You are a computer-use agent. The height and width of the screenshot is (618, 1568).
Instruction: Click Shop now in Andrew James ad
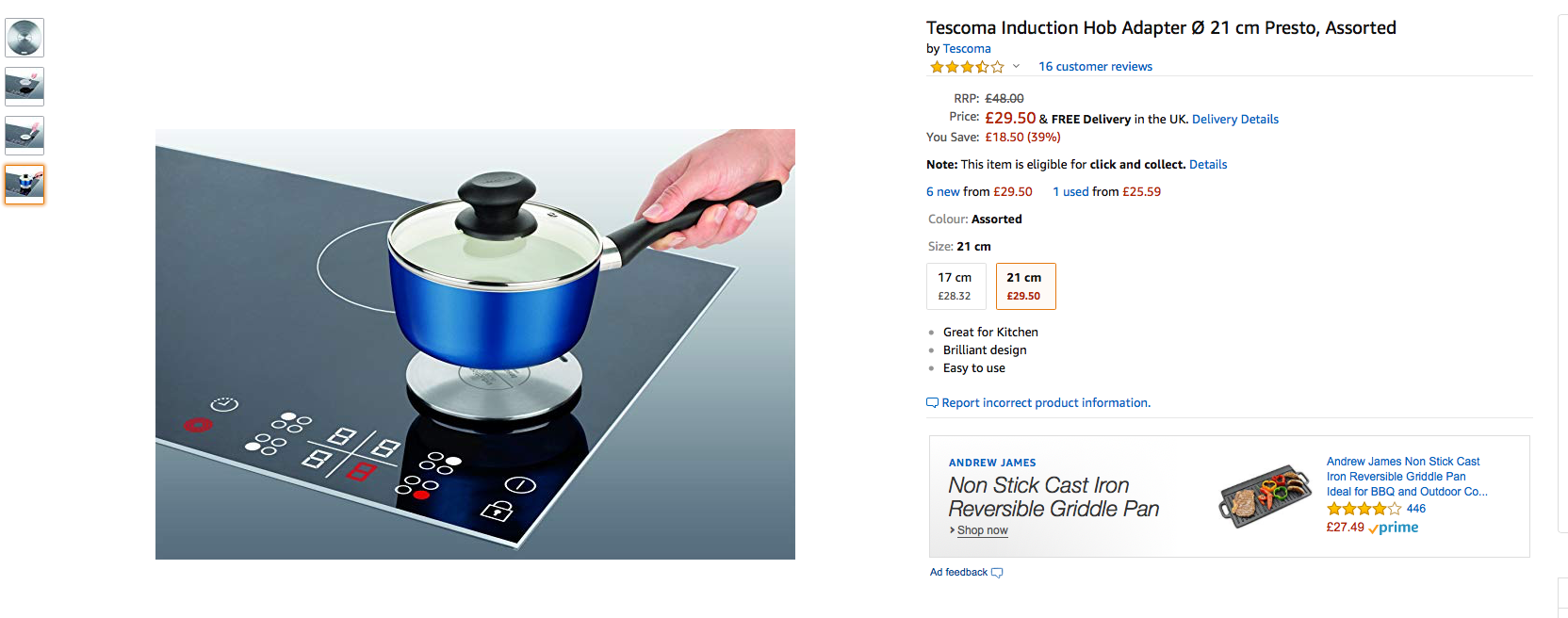tap(982, 530)
